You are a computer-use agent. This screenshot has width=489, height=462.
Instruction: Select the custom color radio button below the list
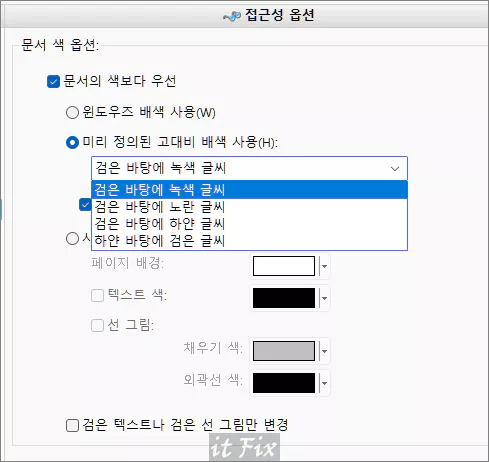coord(72,238)
